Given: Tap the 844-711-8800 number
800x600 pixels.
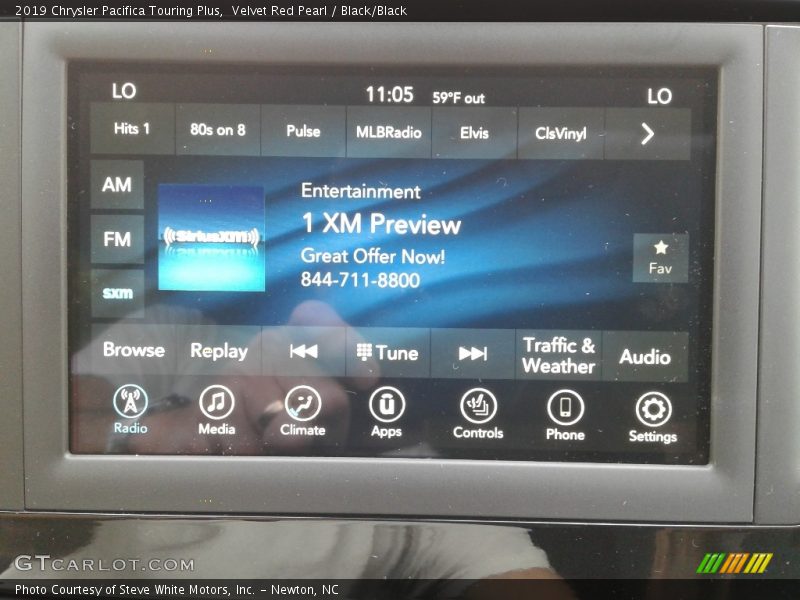Looking at the screenshot, I should pyautogui.click(x=360, y=280).
